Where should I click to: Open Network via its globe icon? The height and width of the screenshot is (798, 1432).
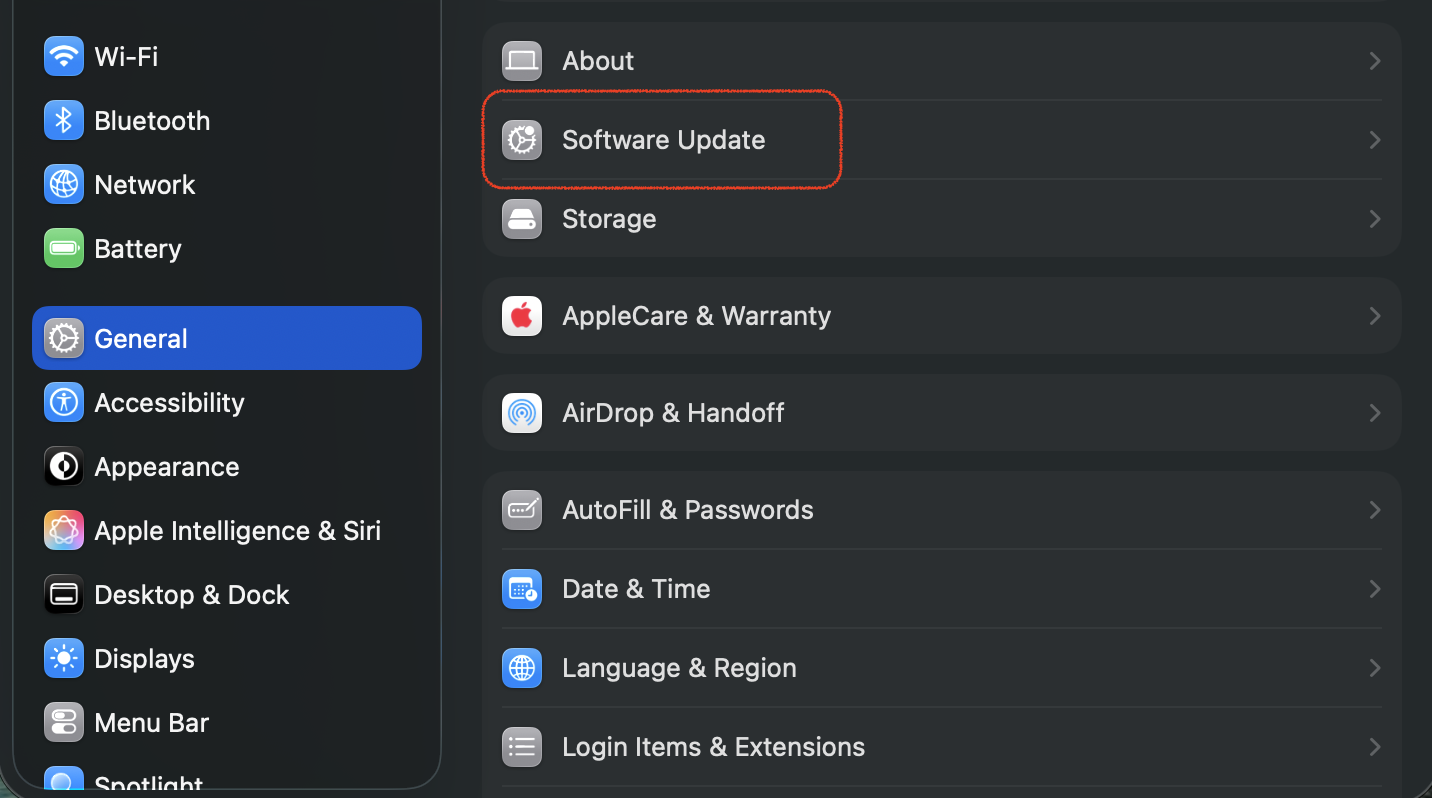point(64,185)
